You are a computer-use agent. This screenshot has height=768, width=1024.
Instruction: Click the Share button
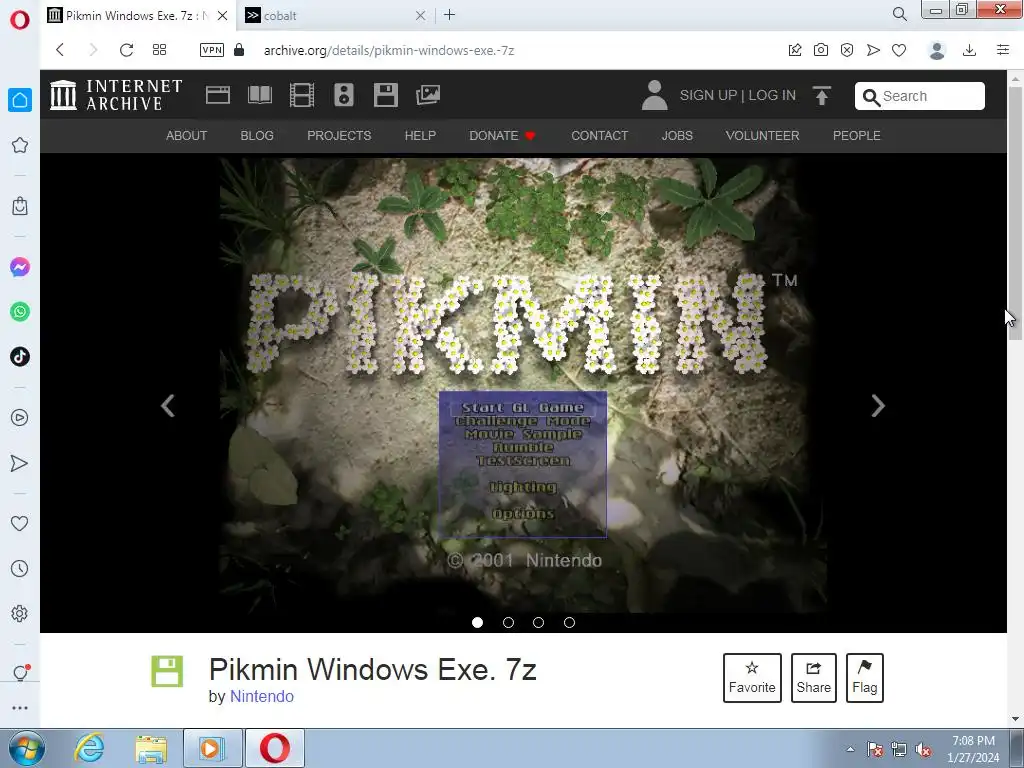813,678
